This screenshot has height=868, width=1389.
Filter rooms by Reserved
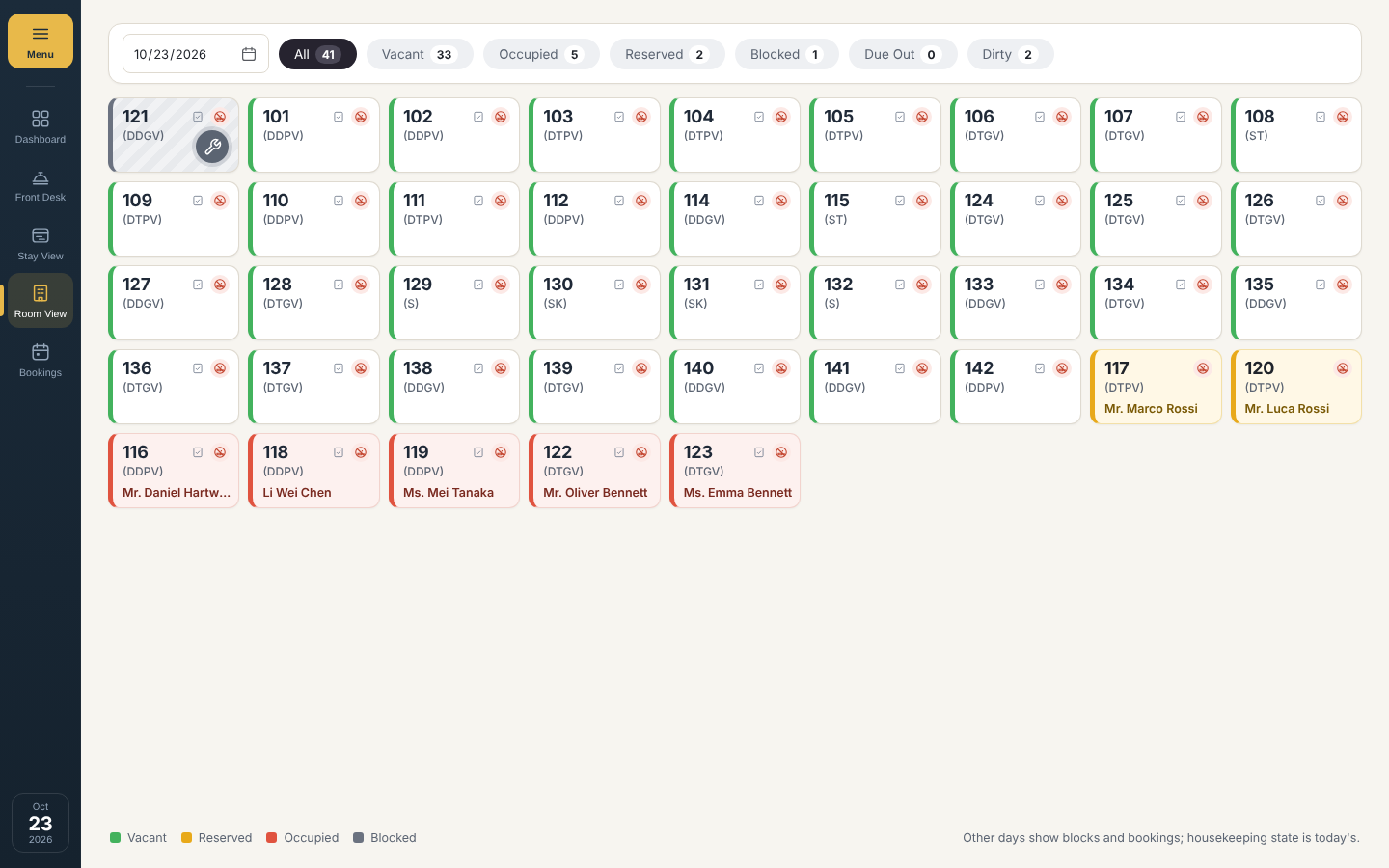tap(667, 54)
